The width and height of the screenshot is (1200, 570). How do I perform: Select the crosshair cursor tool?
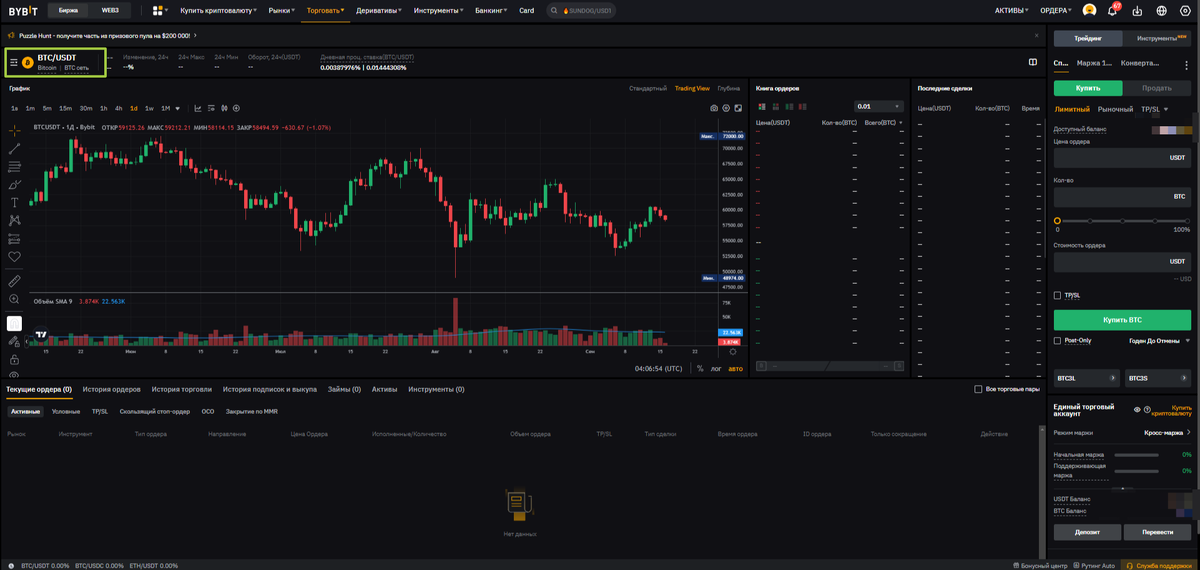pyautogui.click(x=14, y=130)
